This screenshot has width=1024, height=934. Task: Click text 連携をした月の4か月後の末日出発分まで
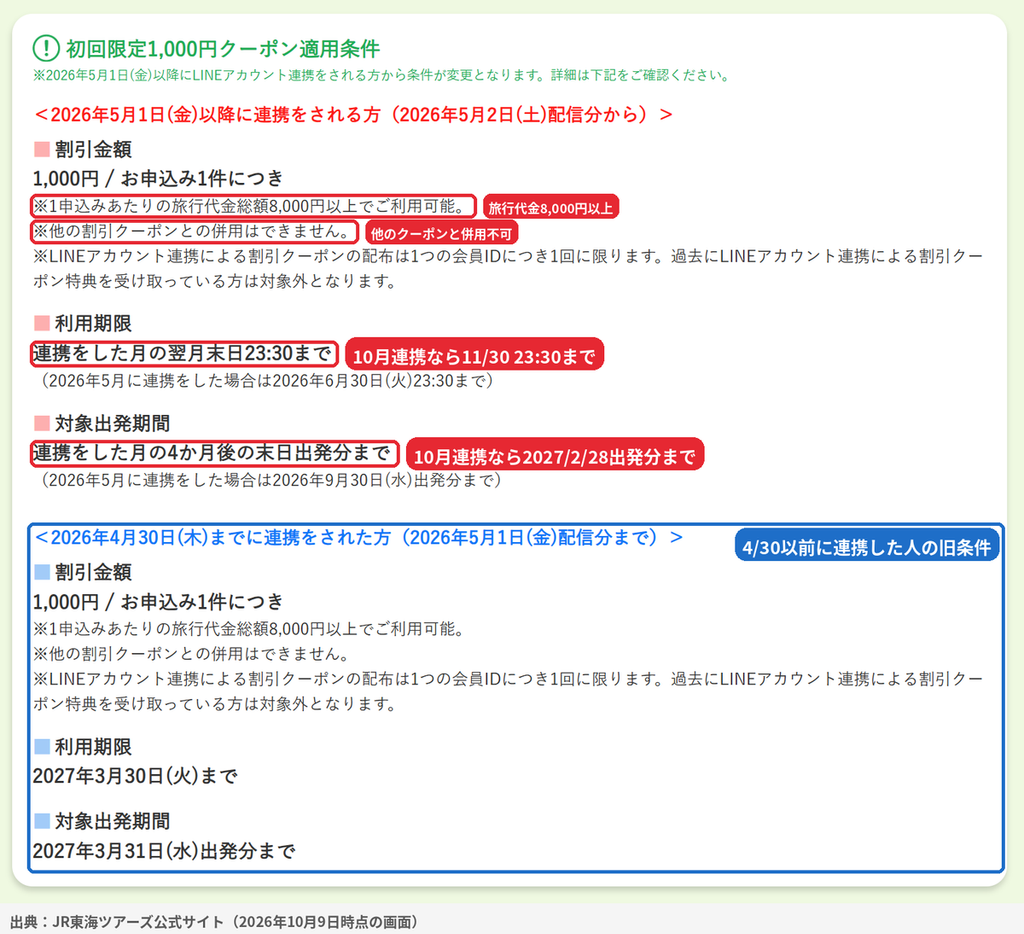click(214, 453)
